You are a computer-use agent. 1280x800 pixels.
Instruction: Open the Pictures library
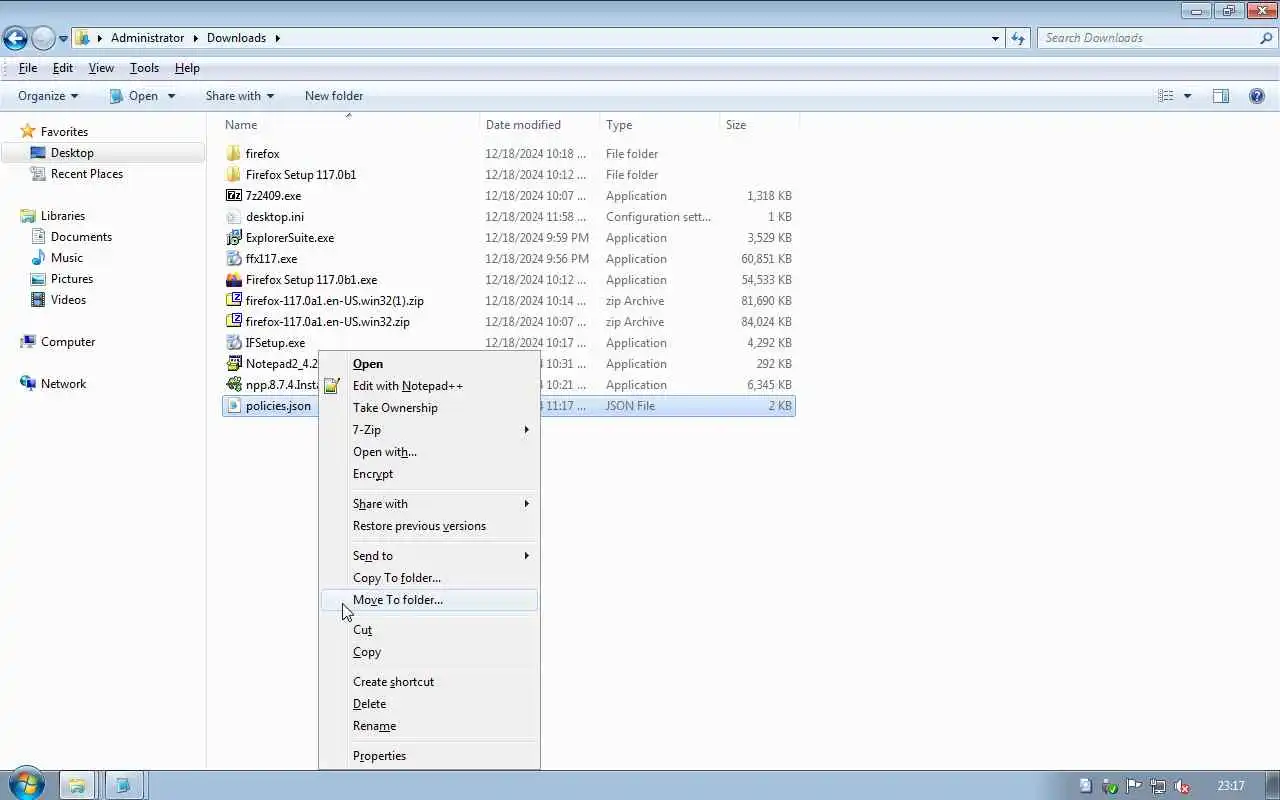[72, 279]
